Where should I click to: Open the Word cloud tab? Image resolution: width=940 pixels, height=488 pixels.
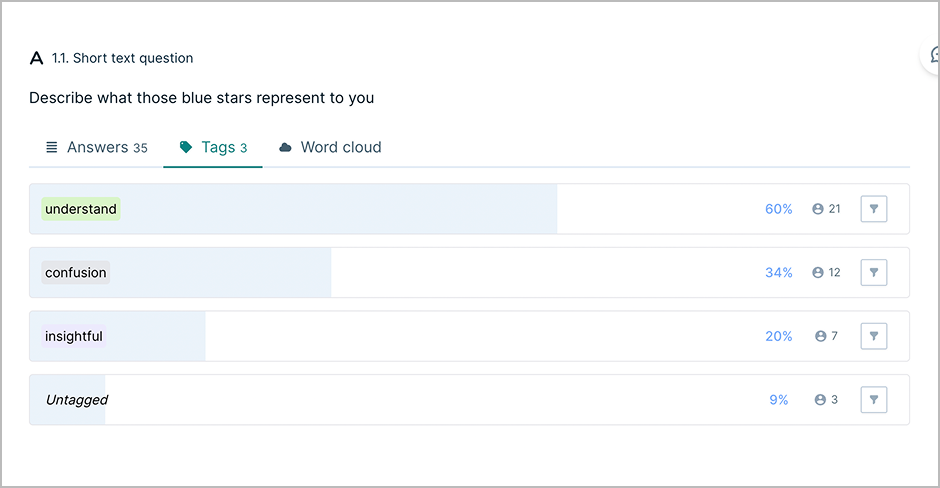pyautogui.click(x=330, y=147)
